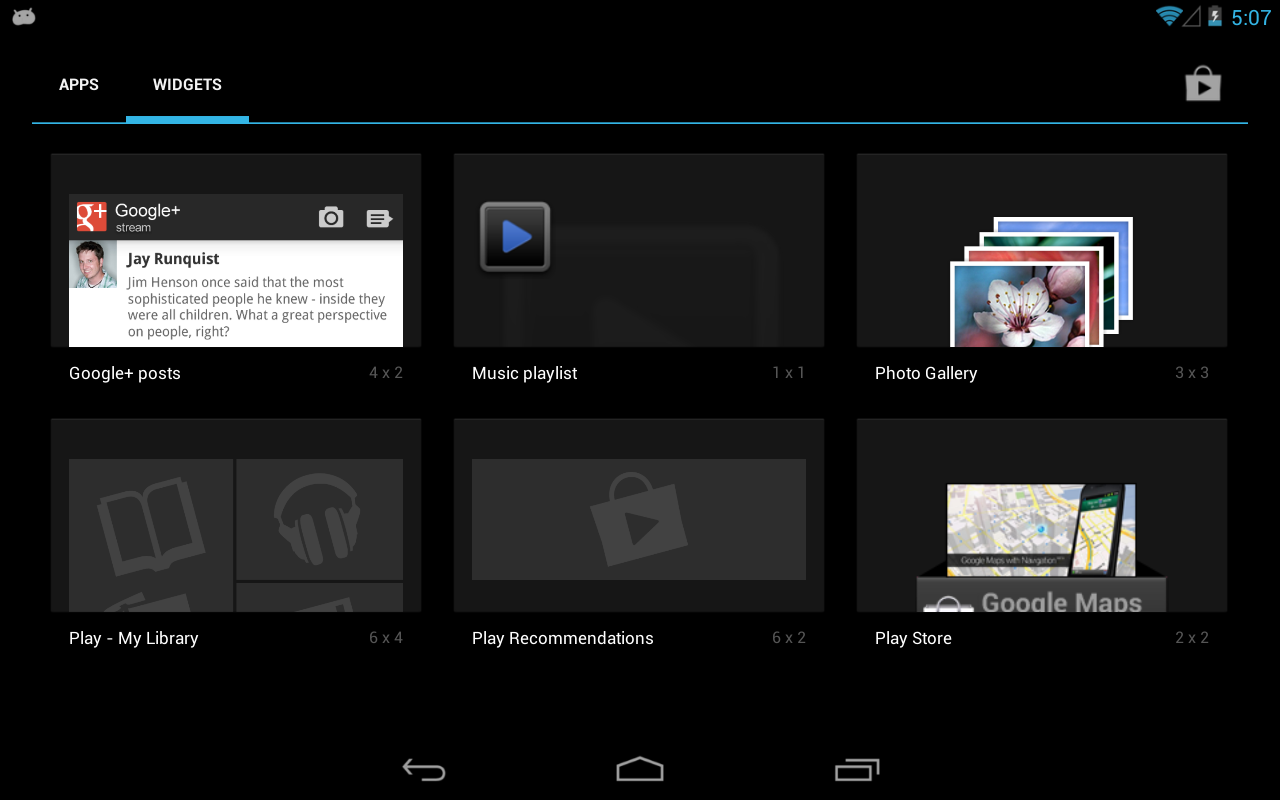This screenshot has height=800, width=1280.
Task: Tap the '6 x 2' size of Play Recommendations
Action: (789, 638)
